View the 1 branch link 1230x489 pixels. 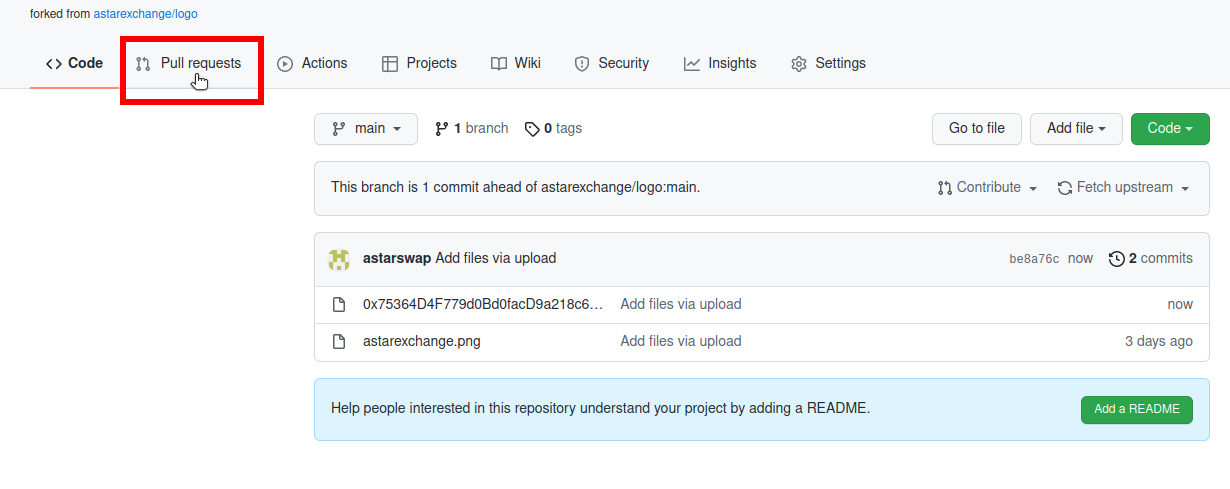coord(471,129)
